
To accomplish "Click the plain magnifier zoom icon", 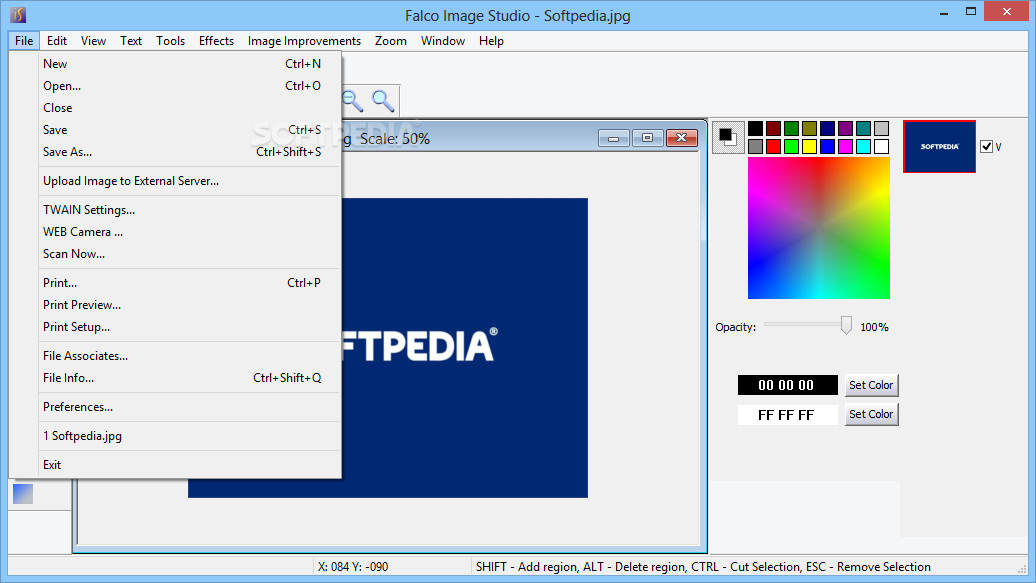I will tap(383, 101).
